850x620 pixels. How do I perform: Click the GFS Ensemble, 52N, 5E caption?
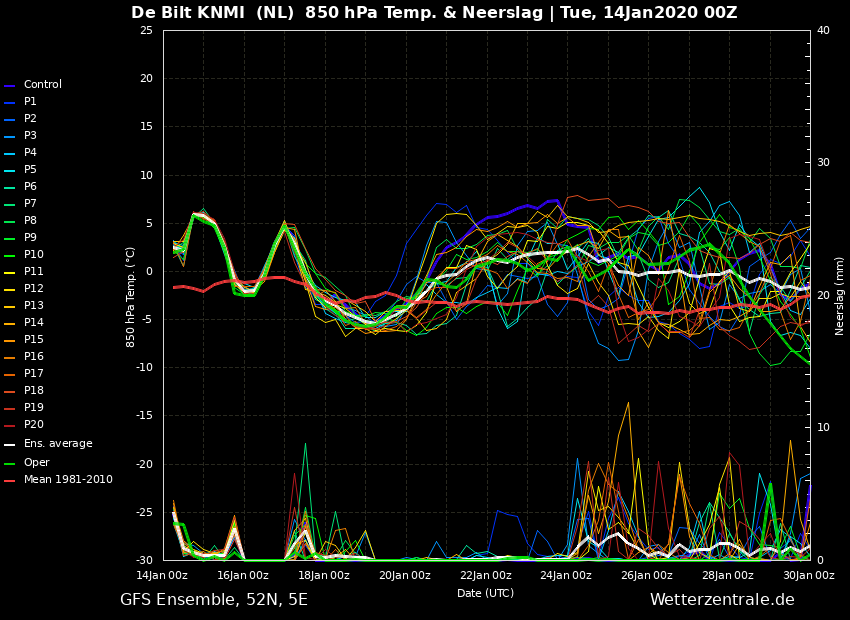[x=214, y=600]
